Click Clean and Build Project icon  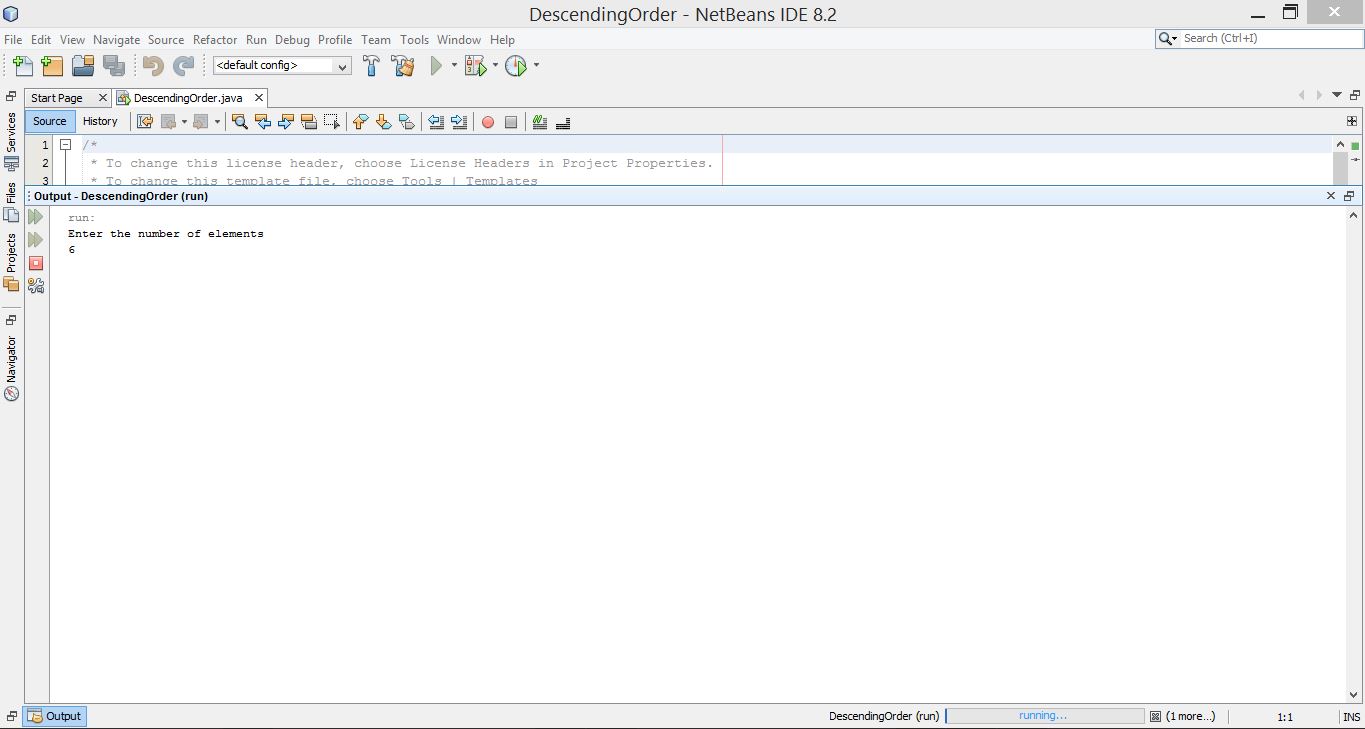click(x=403, y=66)
